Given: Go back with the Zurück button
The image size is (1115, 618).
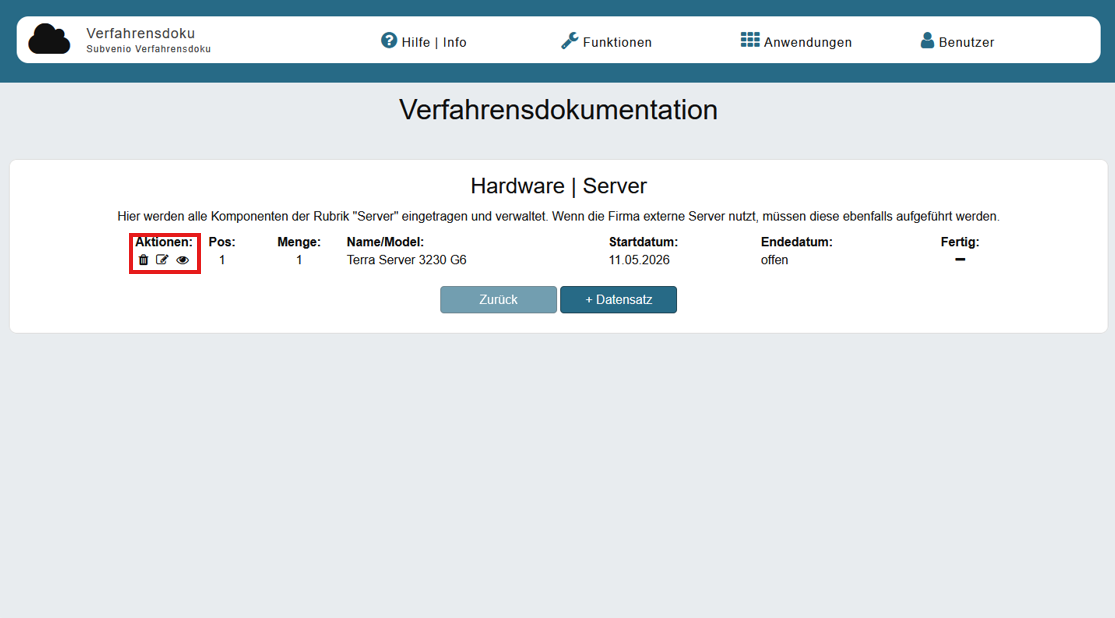Looking at the screenshot, I should tap(498, 299).
